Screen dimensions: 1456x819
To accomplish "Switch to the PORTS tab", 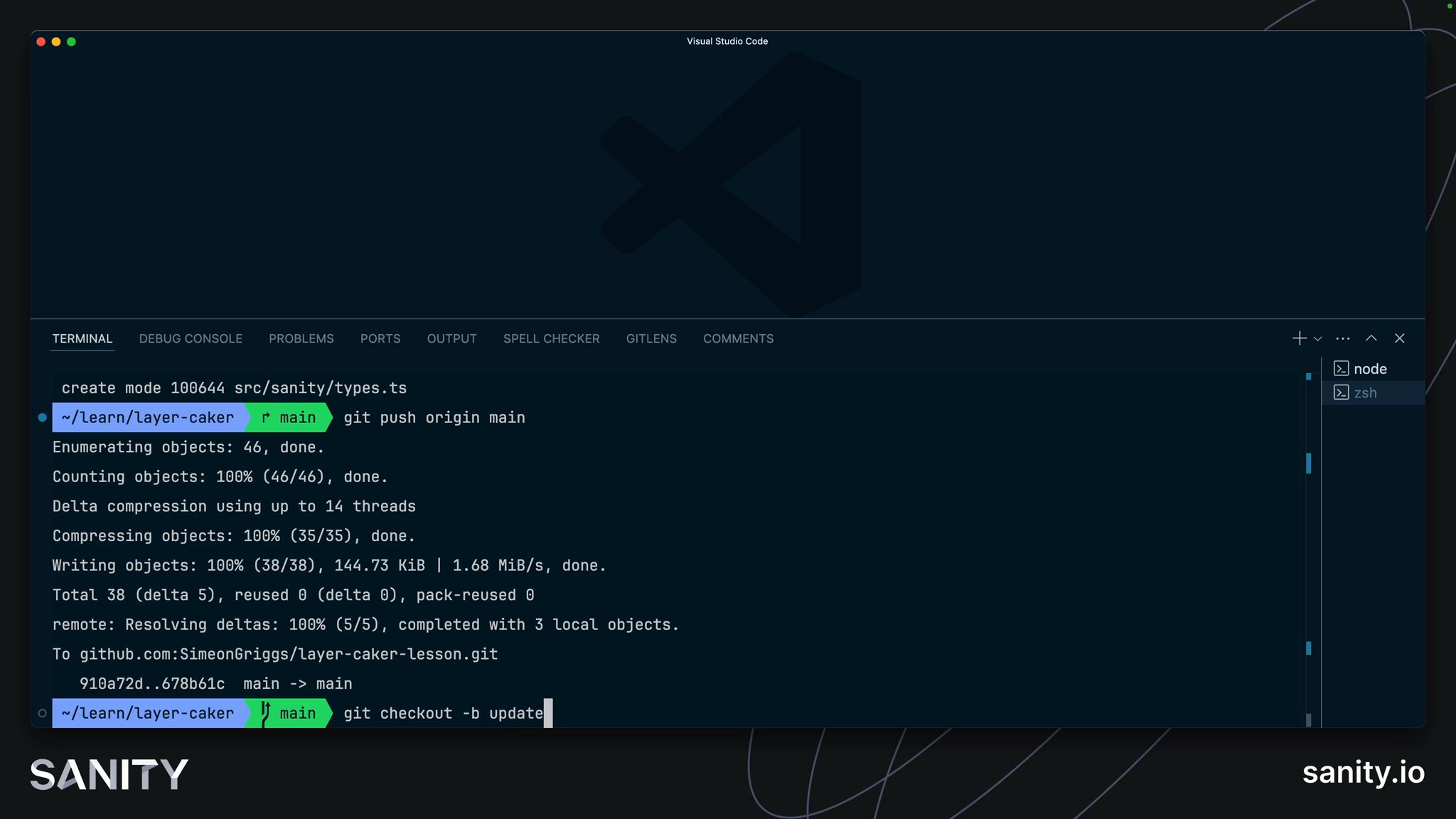I will (x=380, y=338).
